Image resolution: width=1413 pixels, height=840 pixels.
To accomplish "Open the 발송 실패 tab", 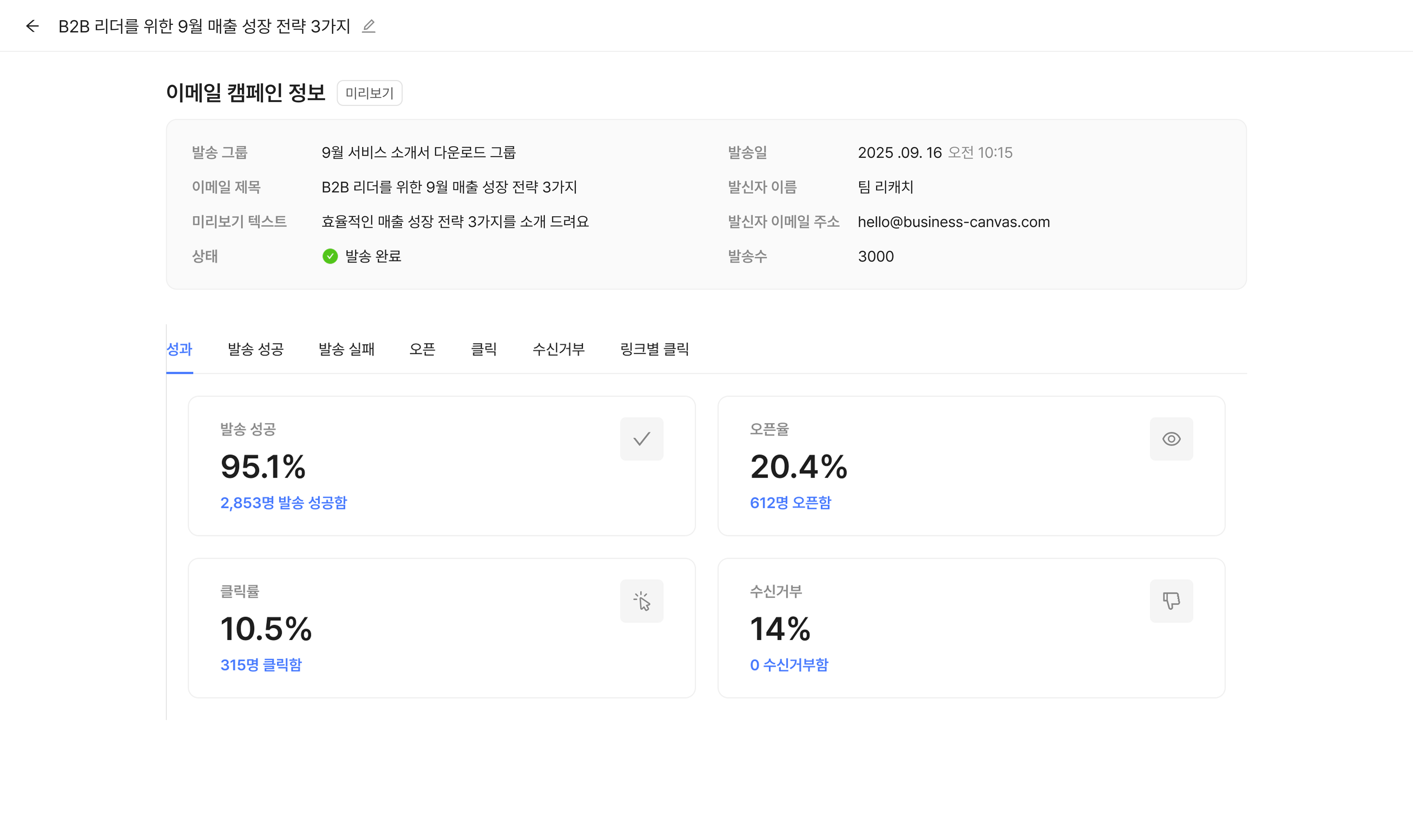I will (x=346, y=349).
